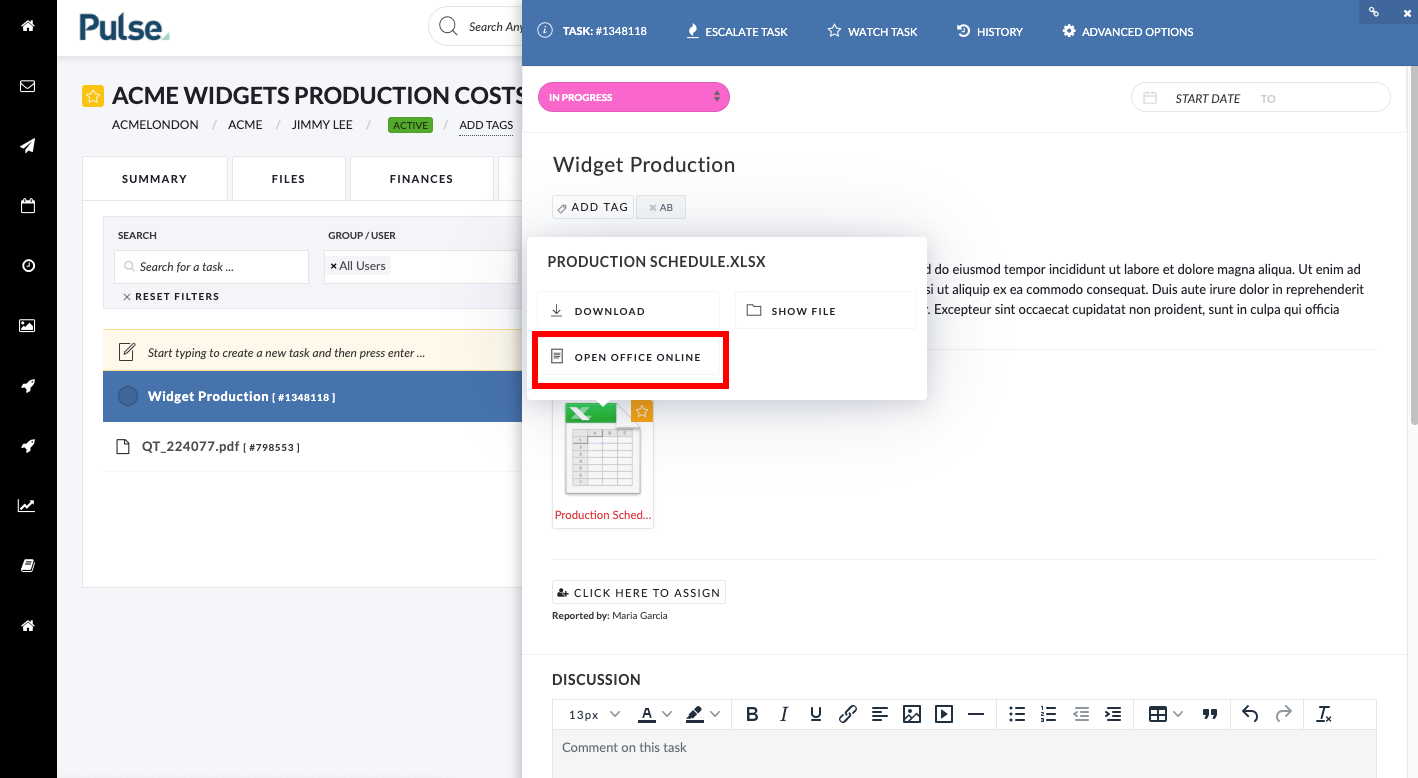Toggle the yellow star beside project title
Viewport: 1418px width, 778px height.
(x=93, y=96)
